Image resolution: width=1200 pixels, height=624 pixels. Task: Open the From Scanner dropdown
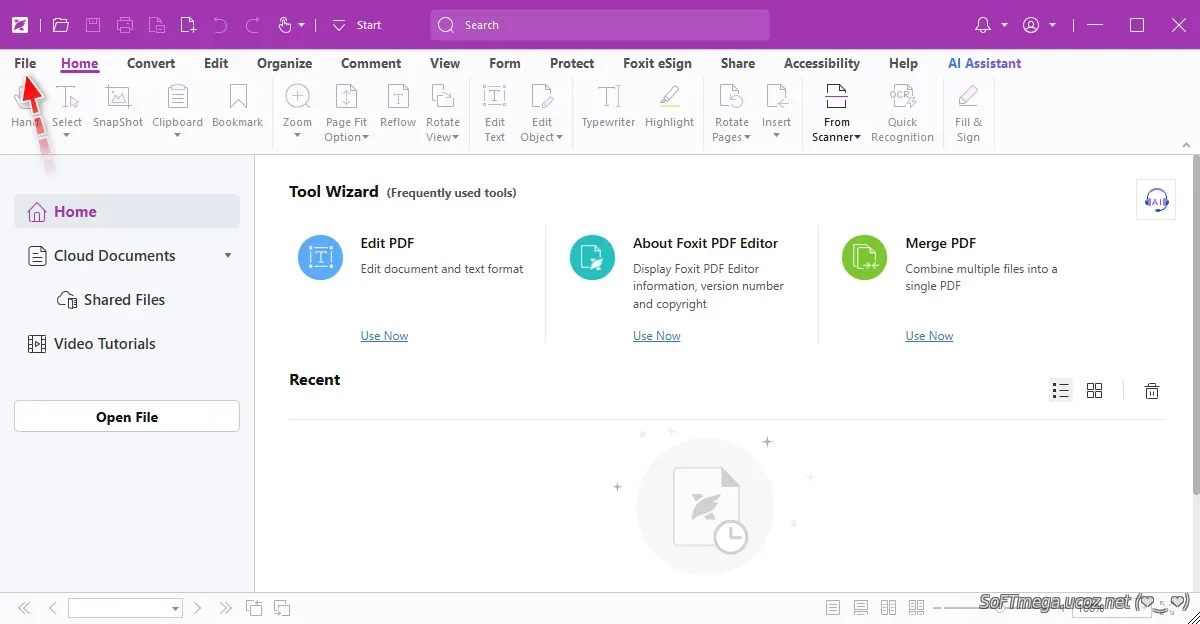point(836,137)
